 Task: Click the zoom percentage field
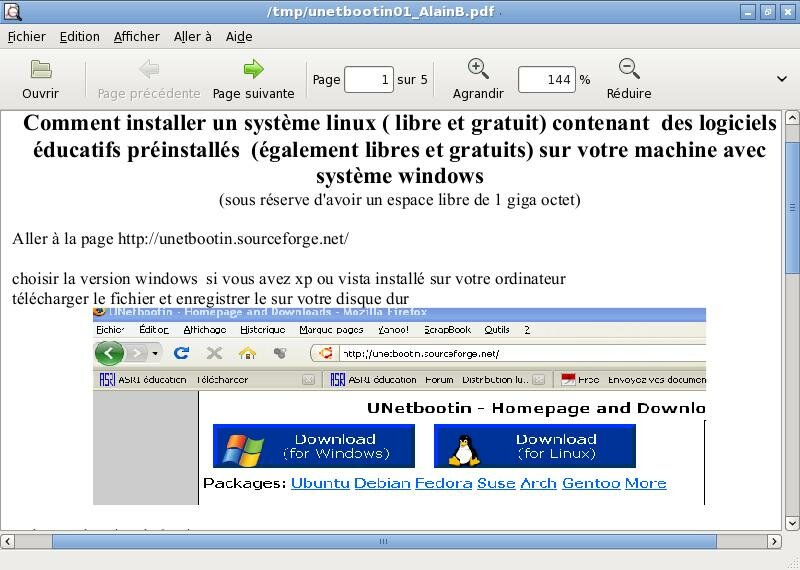tap(546, 80)
